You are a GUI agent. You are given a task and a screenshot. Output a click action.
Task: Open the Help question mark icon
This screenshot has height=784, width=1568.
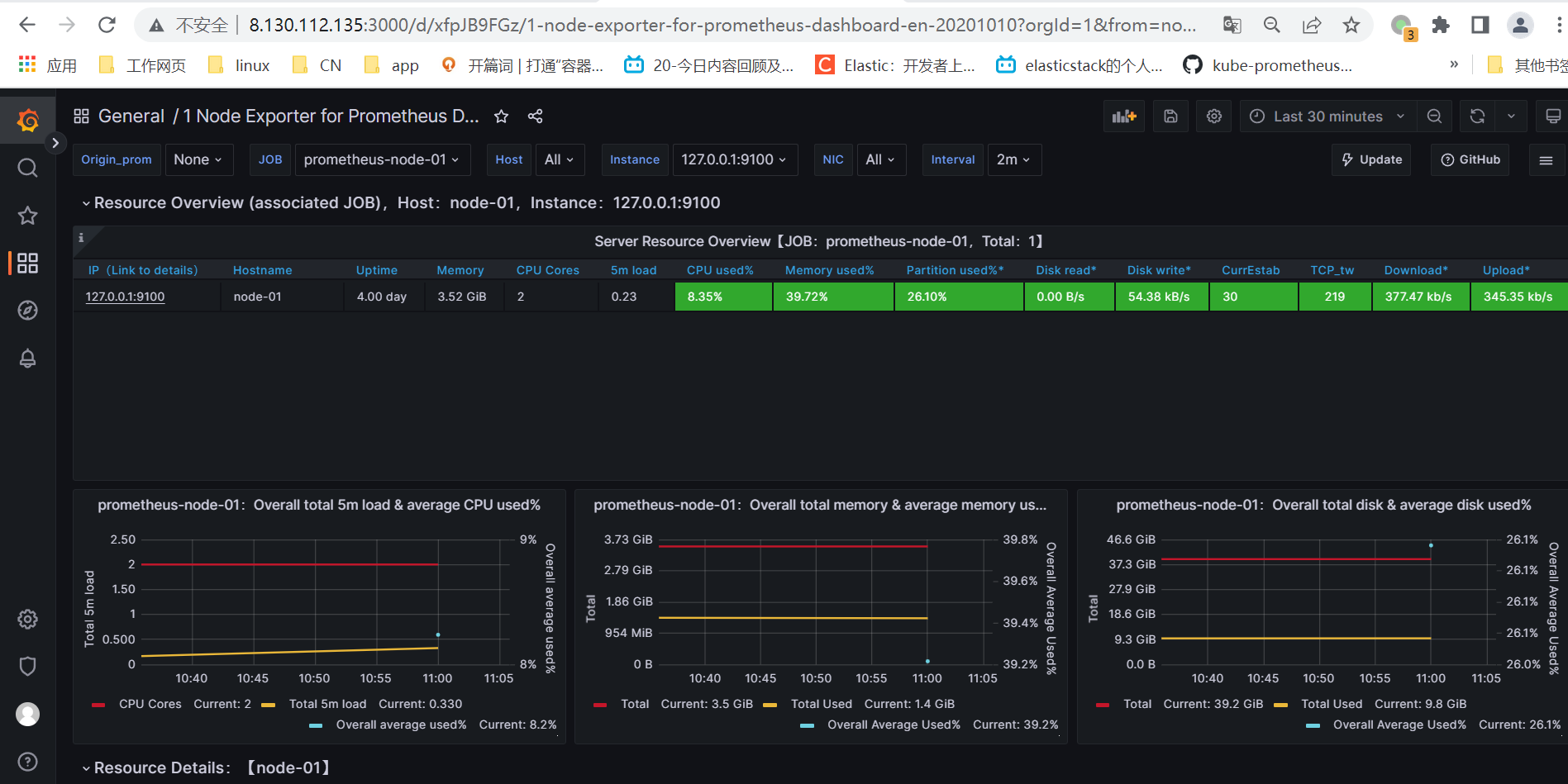tap(27, 762)
